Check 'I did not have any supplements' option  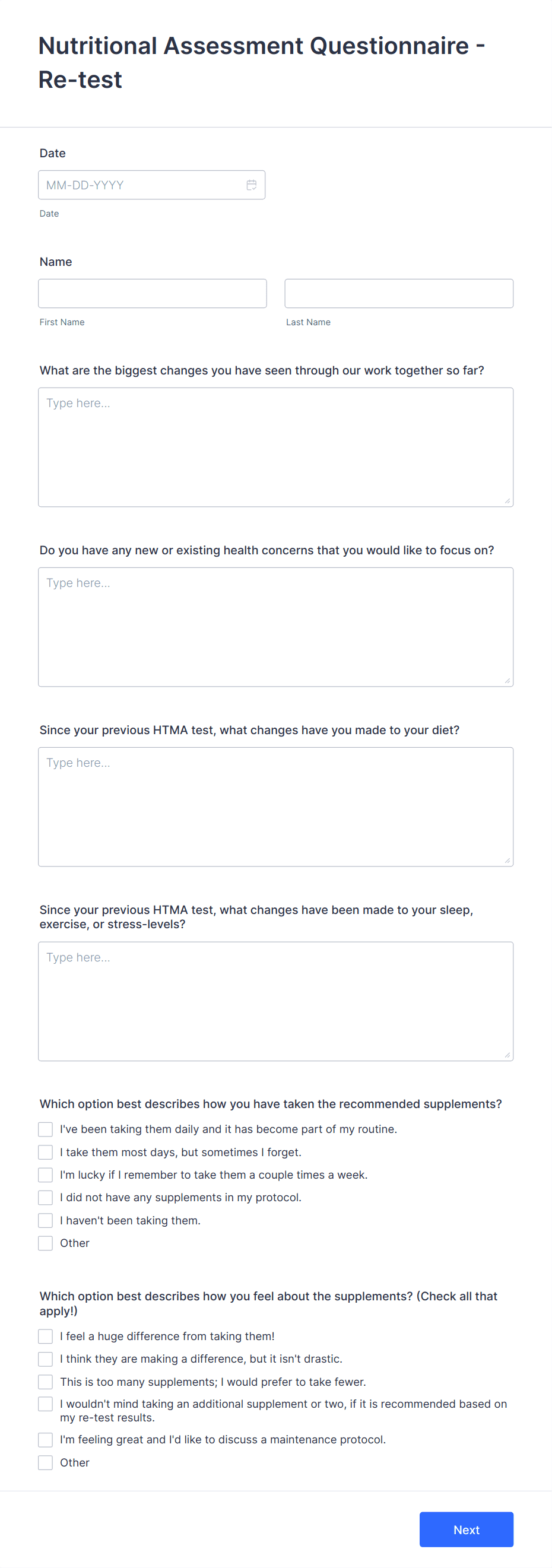(46, 1198)
